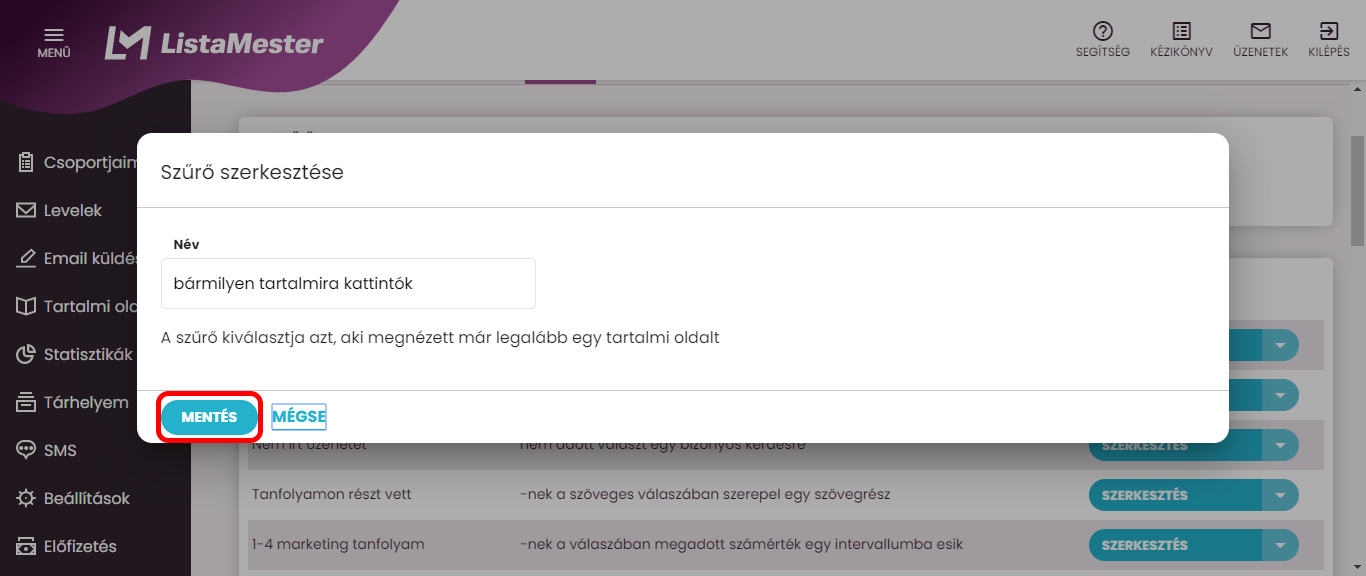Viewport: 1366px width, 576px height.
Task: Click the Beállítások gear icon
Action: pyautogui.click(x=26, y=499)
